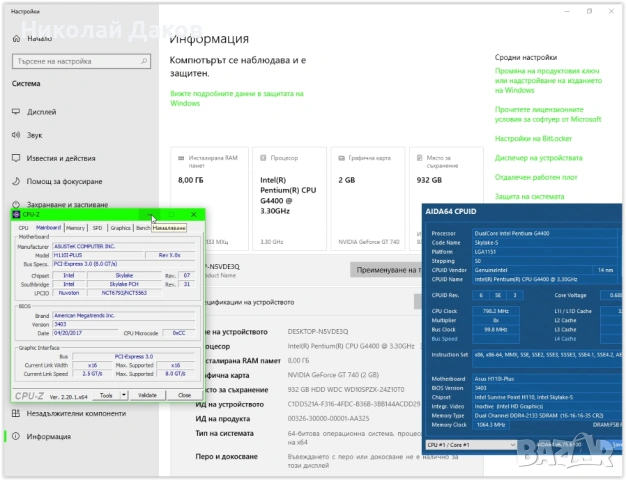The height and width of the screenshot is (480, 626).
Task: Click Asus H110I-Plus motherboard in AIDA64
Action: tap(547, 379)
